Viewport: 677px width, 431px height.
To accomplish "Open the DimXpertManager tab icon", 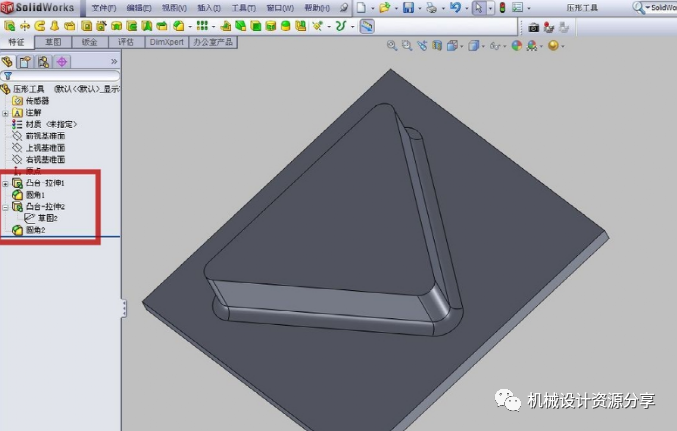I will click(x=62, y=62).
